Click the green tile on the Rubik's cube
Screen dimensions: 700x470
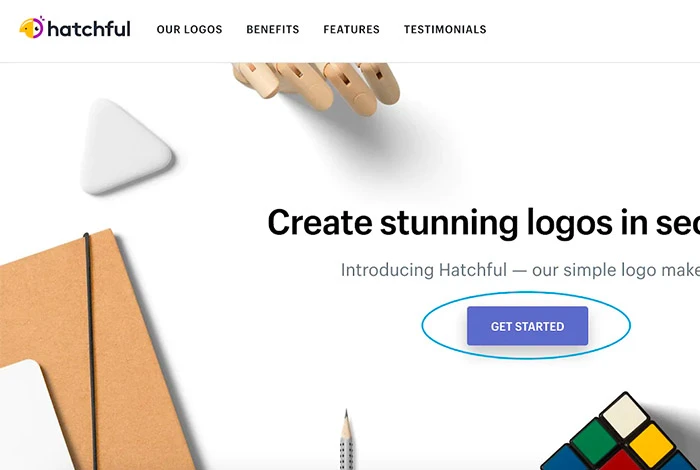pyautogui.click(x=593, y=441)
